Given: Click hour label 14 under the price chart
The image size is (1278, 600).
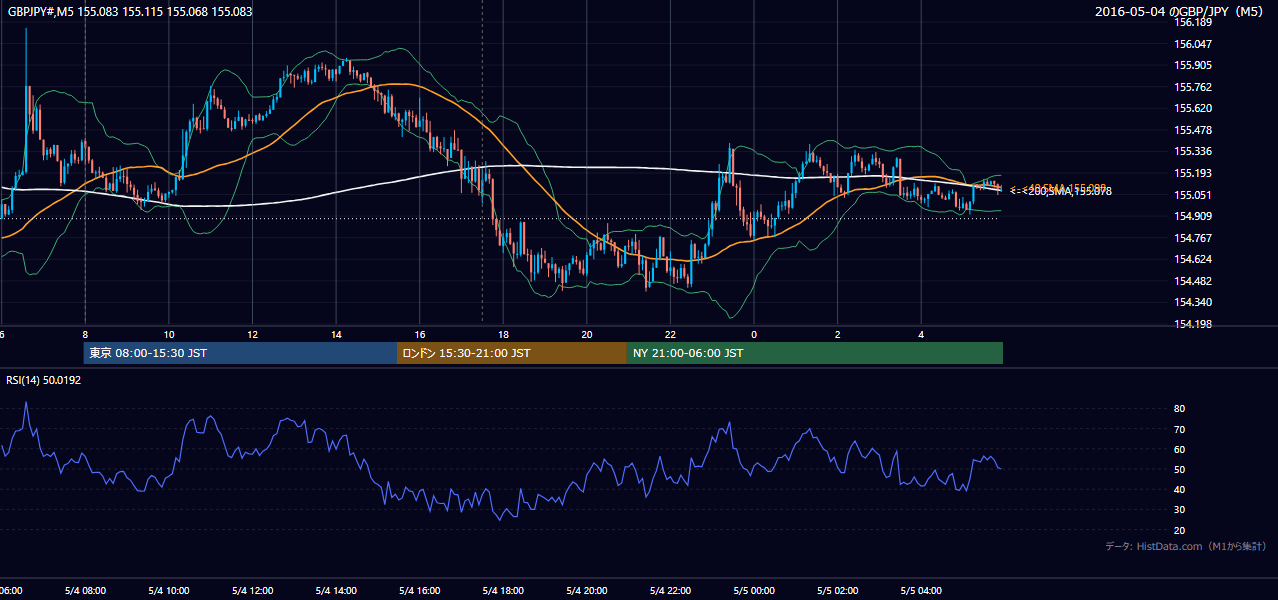Looking at the screenshot, I should click(x=336, y=334).
